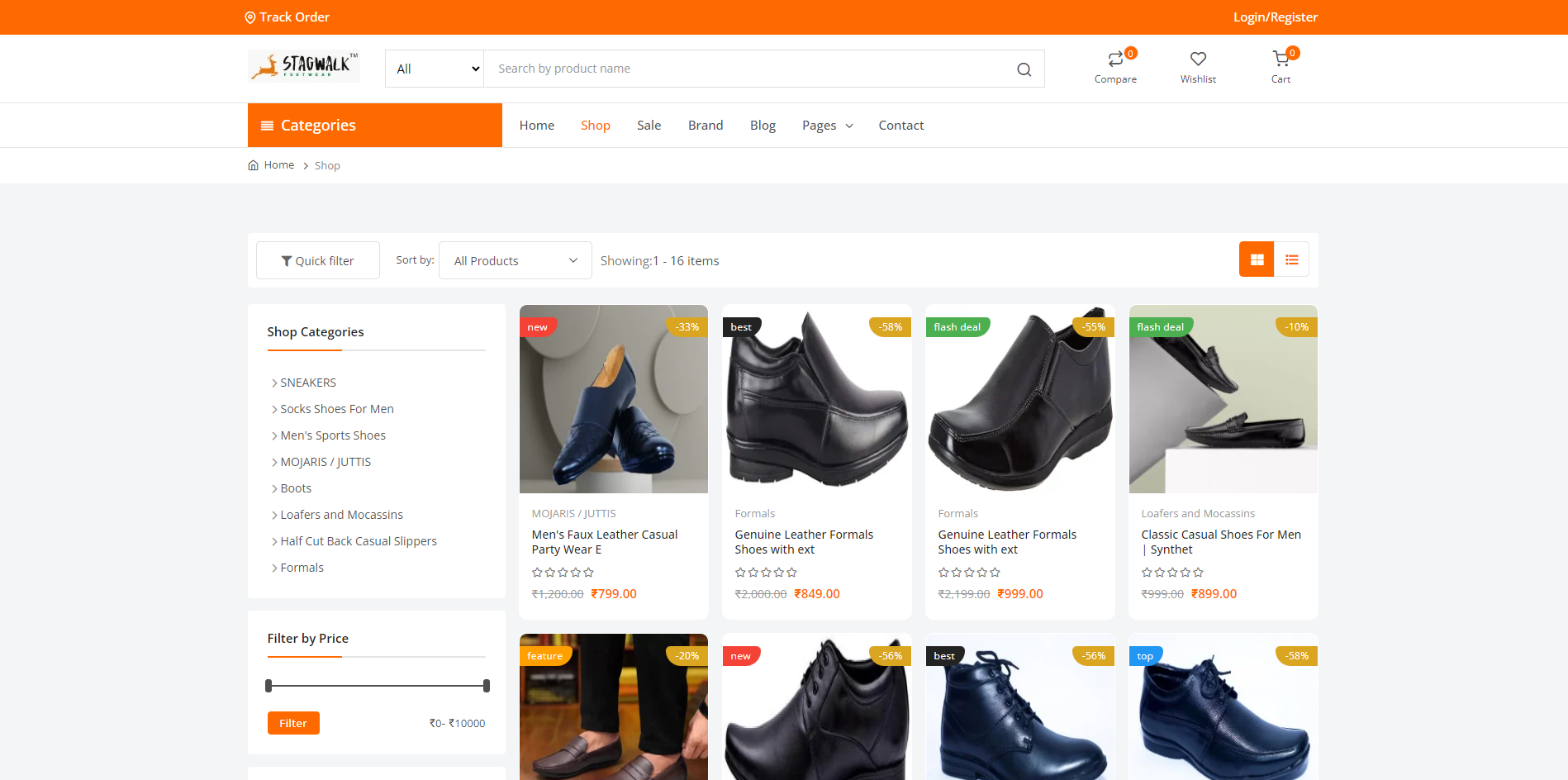The height and width of the screenshot is (780, 1568).
Task: Click the right price range slider handle
Action: pyautogui.click(x=487, y=686)
